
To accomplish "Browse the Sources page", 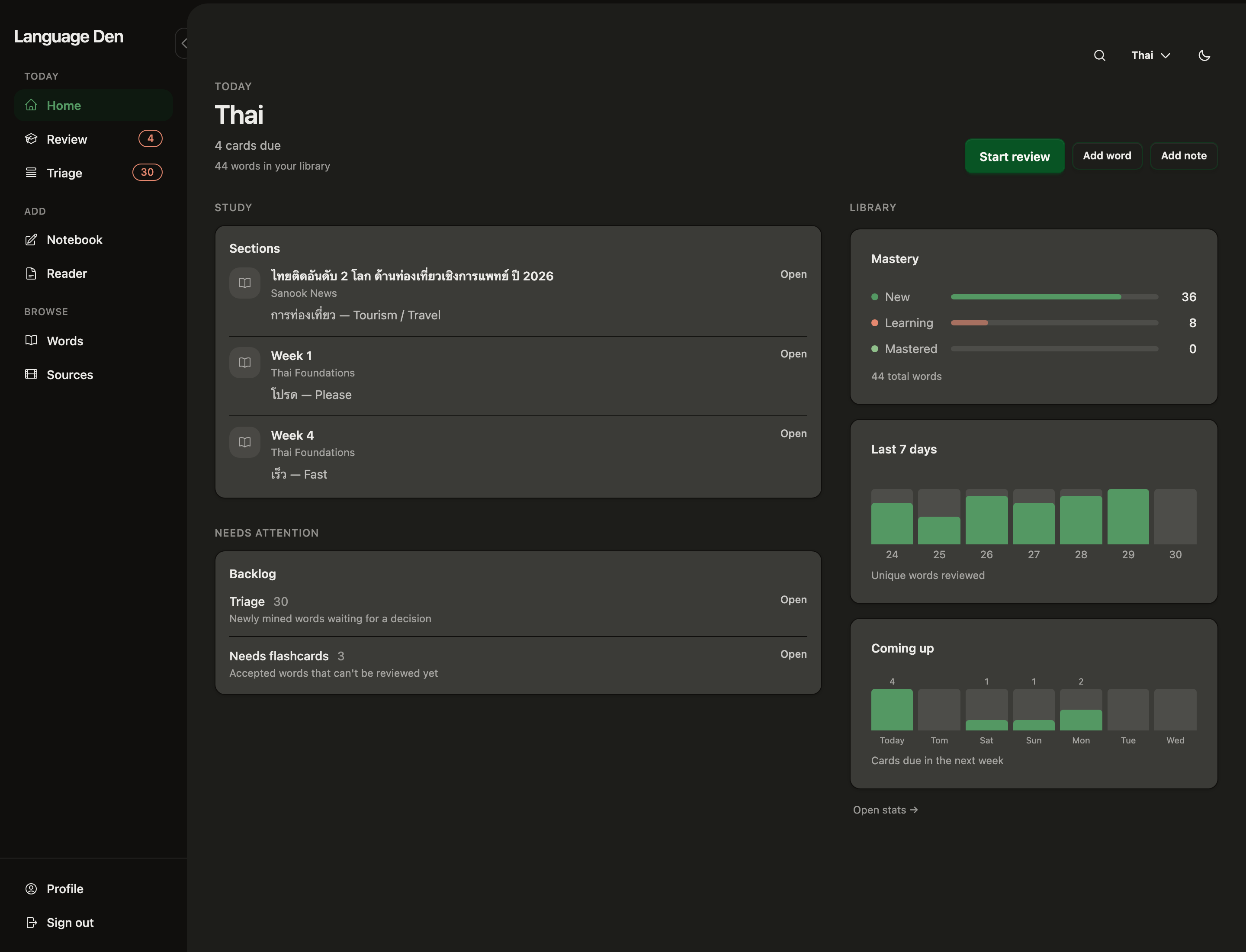I will coord(93,374).
